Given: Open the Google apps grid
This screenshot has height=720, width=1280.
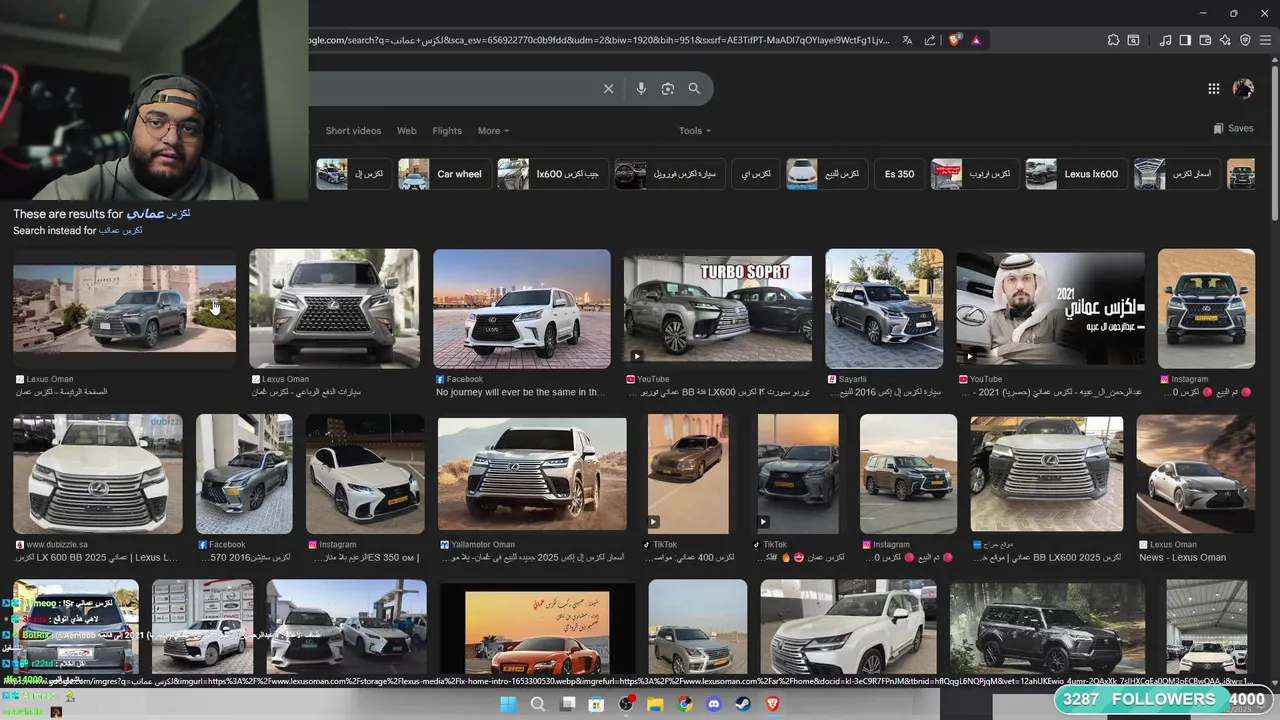Looking at the screenshot, I should (1213, 89).
